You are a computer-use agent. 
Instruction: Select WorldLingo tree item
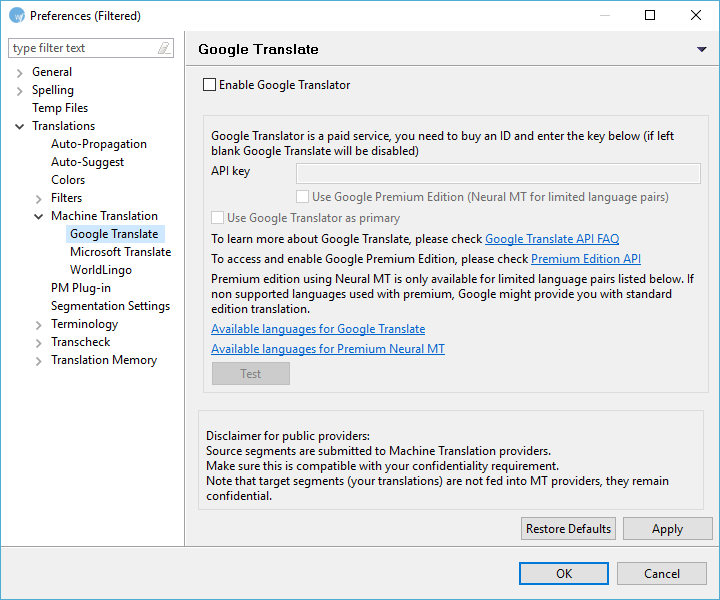[x=101, y=269]
